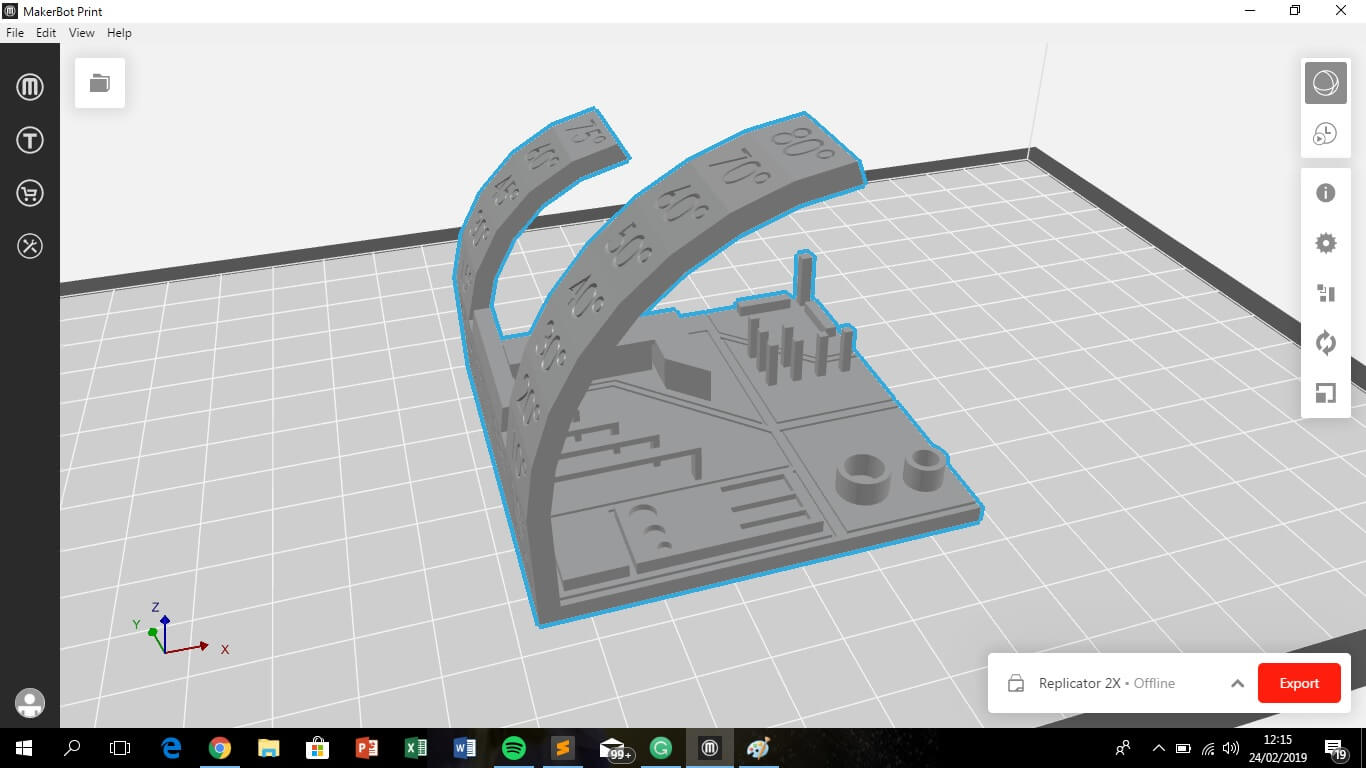Open Sublime Text from taskbar
This screenshot has width=1366, height=768.
click(563, 748)
